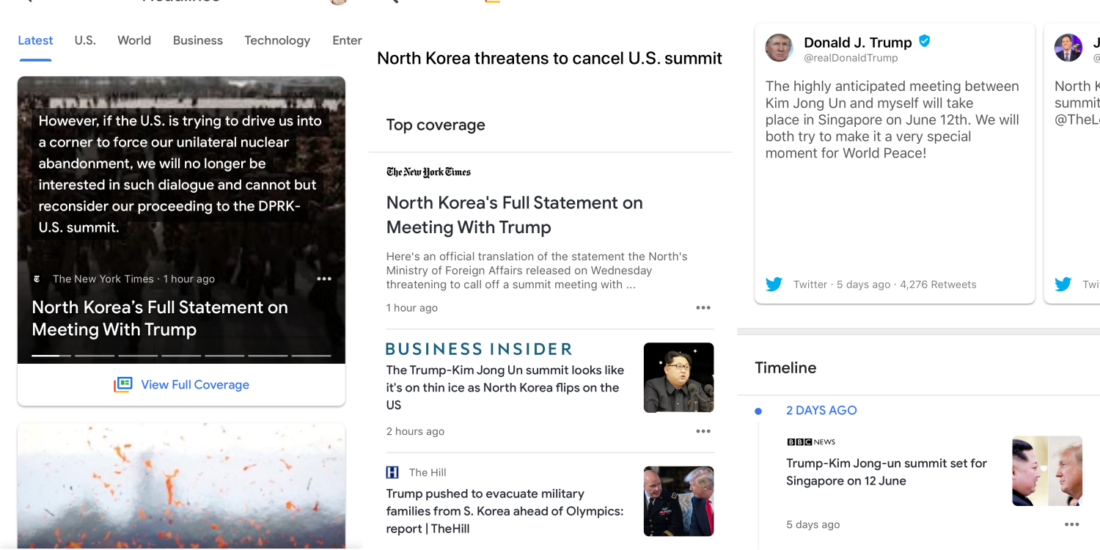The image size is (1100, 550).
Task: Click The New York Times logo in Top coverage
Action: pyautogui.click(x=429, y=172)
